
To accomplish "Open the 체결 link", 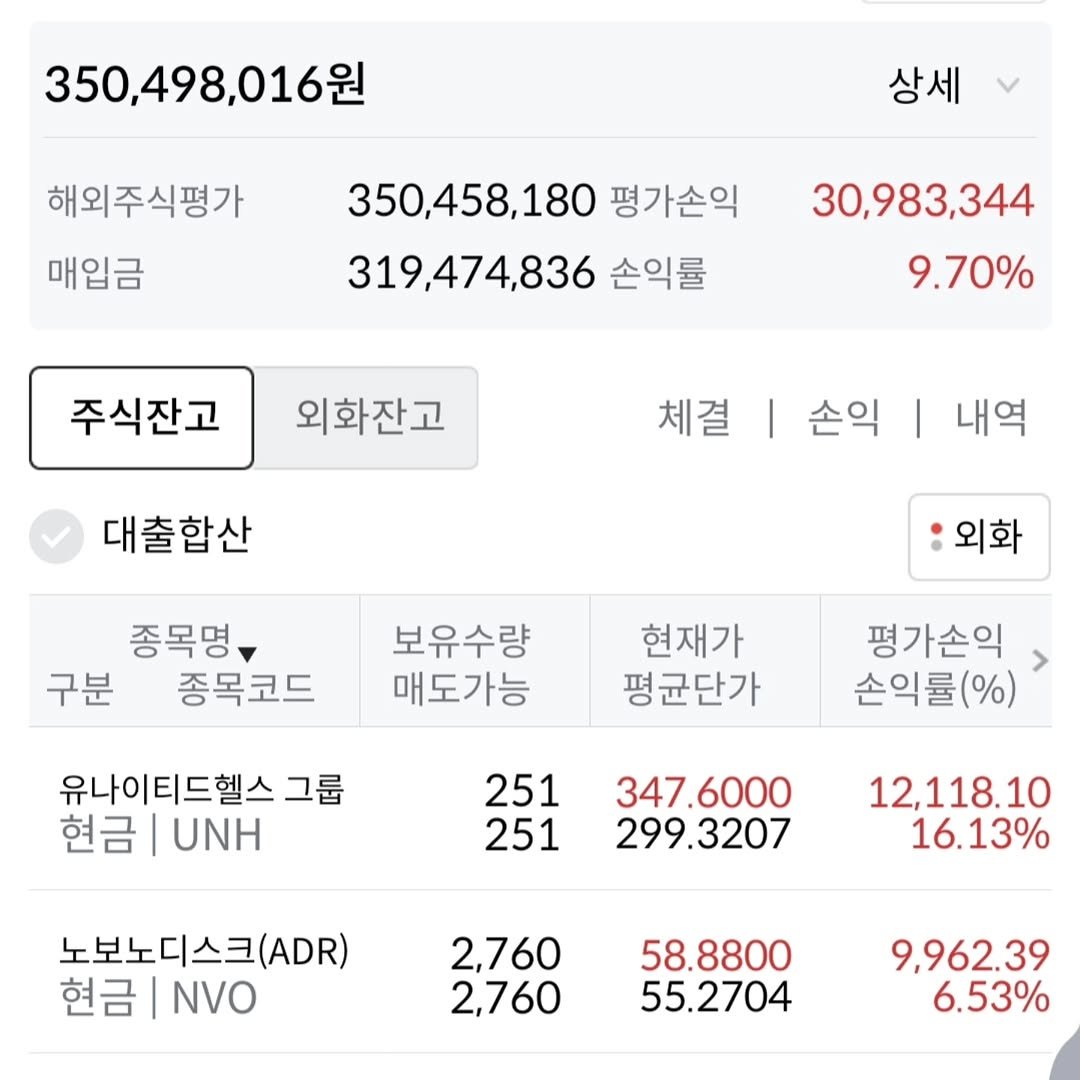I will point(694,418).
